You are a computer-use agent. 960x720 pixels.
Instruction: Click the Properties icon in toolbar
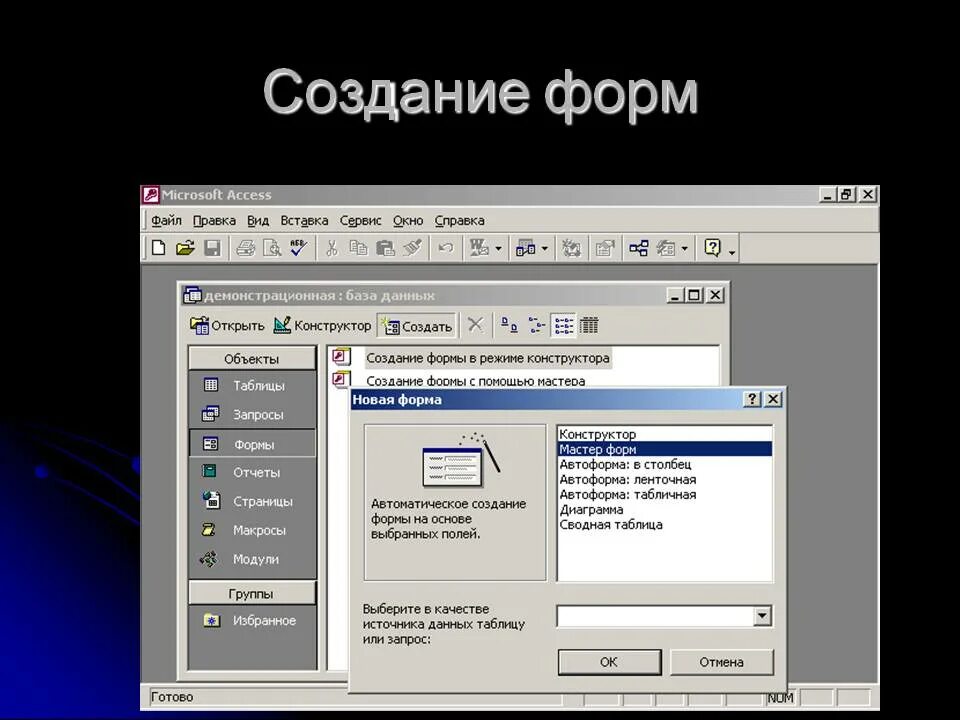coord(604,248)
